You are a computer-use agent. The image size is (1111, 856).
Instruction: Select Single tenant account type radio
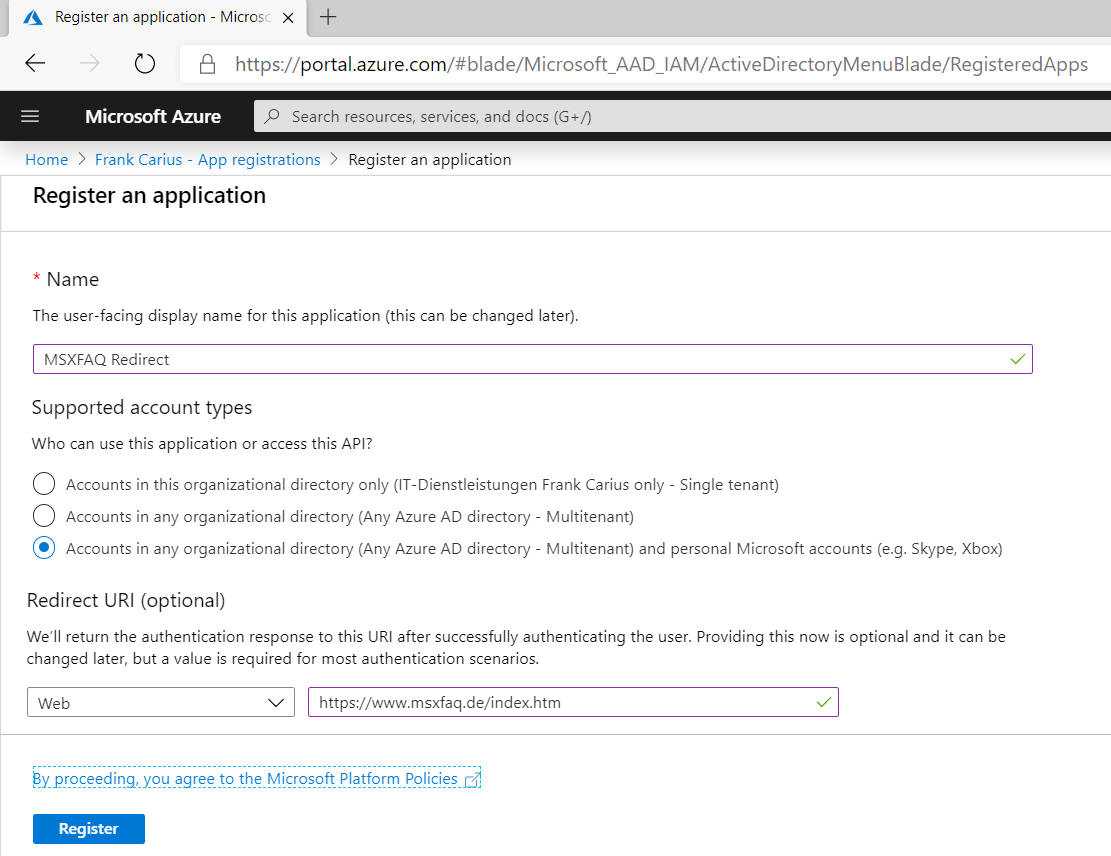point(44,484)
